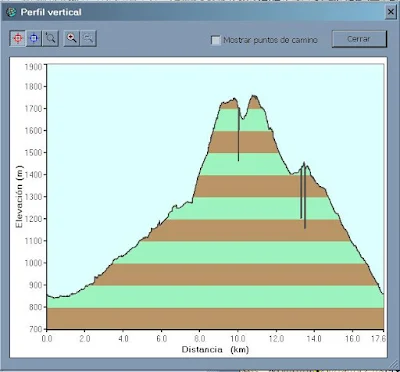Screen dimensions: 400x372
Task: Zoom in on the vertical profile
Action: click(72, 38)
